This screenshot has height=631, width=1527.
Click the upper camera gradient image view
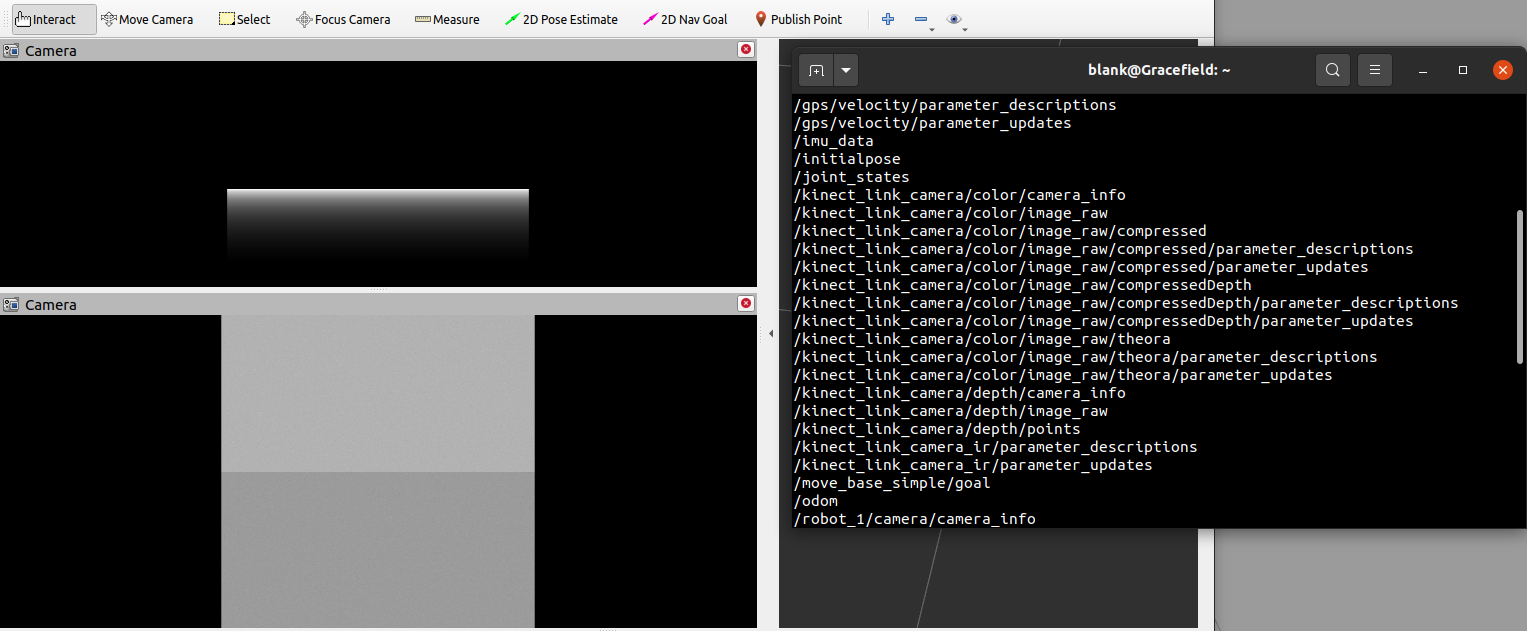(x=378, y=174)
